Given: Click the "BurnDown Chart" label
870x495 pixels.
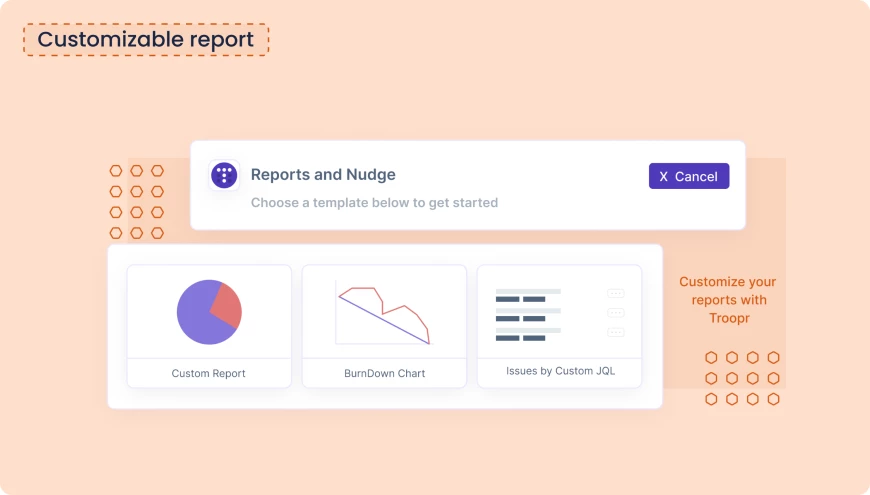Looking at the screenshot, I should 385,373.
